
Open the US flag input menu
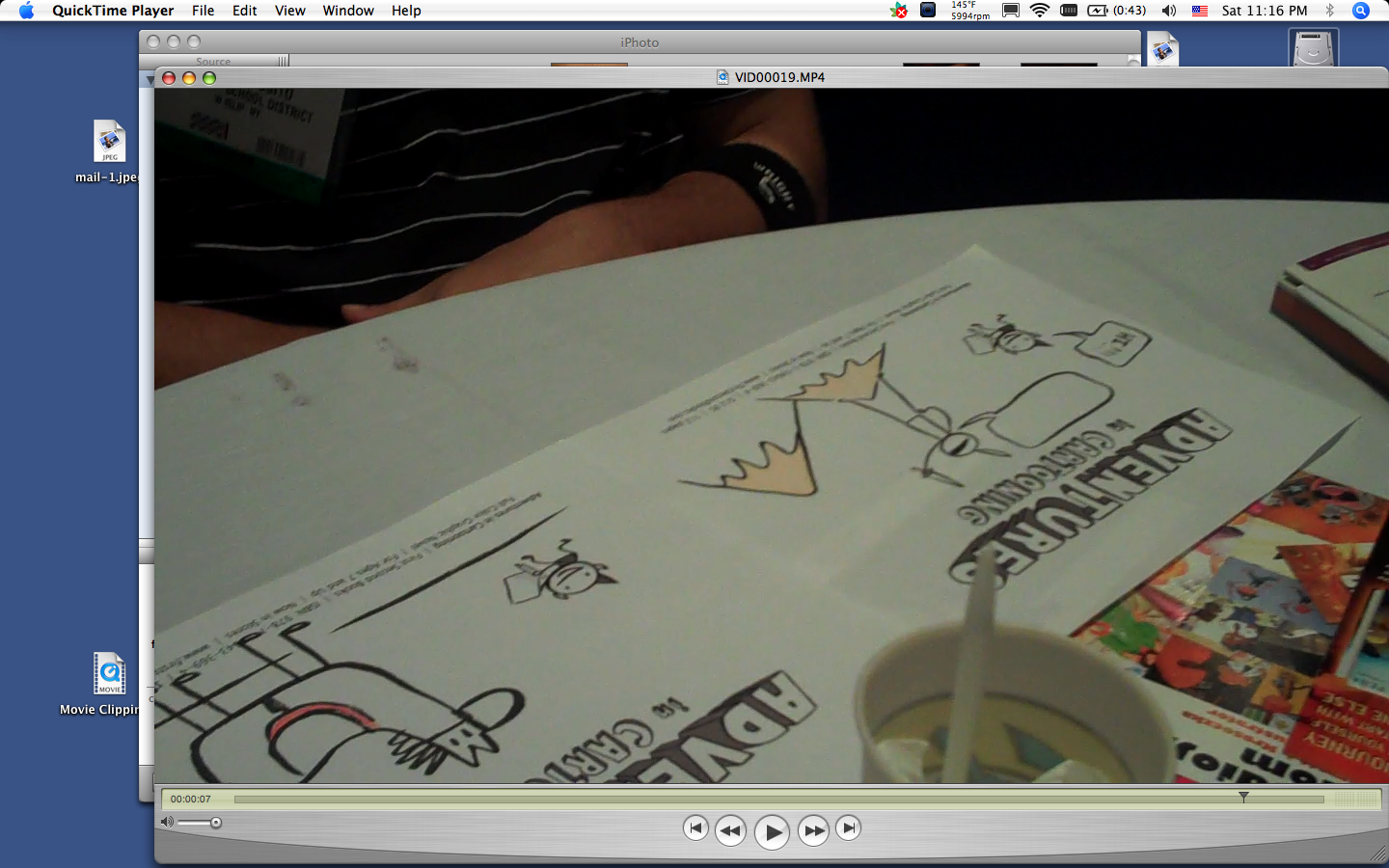coord(1200,11)
